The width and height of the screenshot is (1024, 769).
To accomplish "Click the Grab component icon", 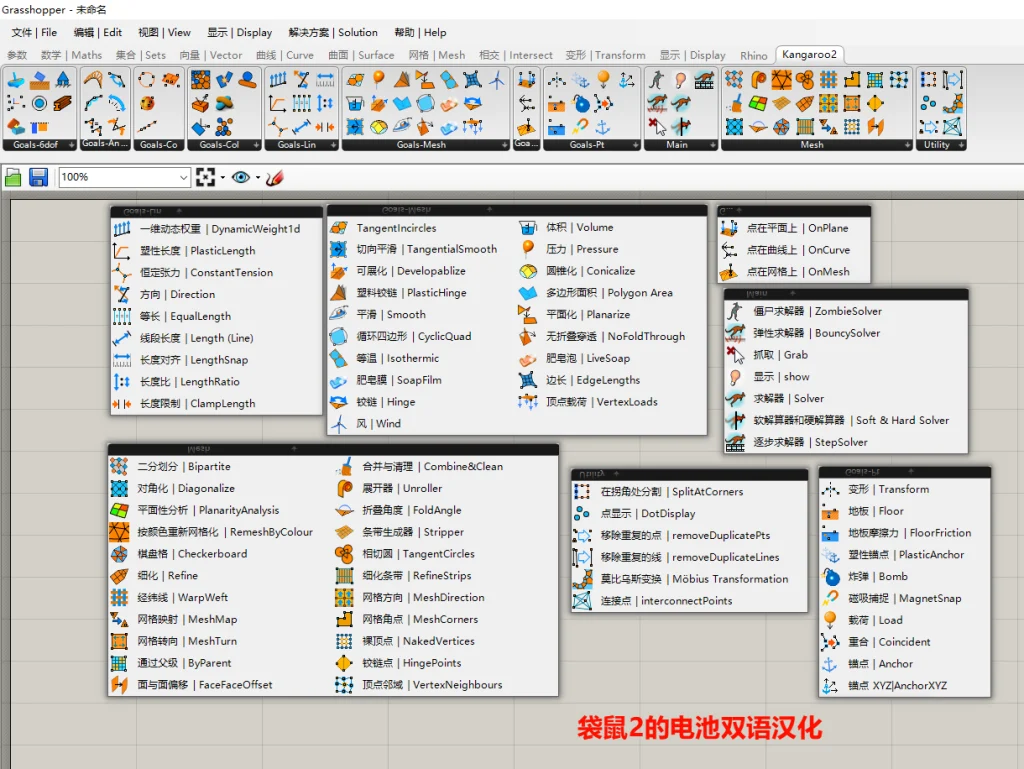I will [735, 355].
